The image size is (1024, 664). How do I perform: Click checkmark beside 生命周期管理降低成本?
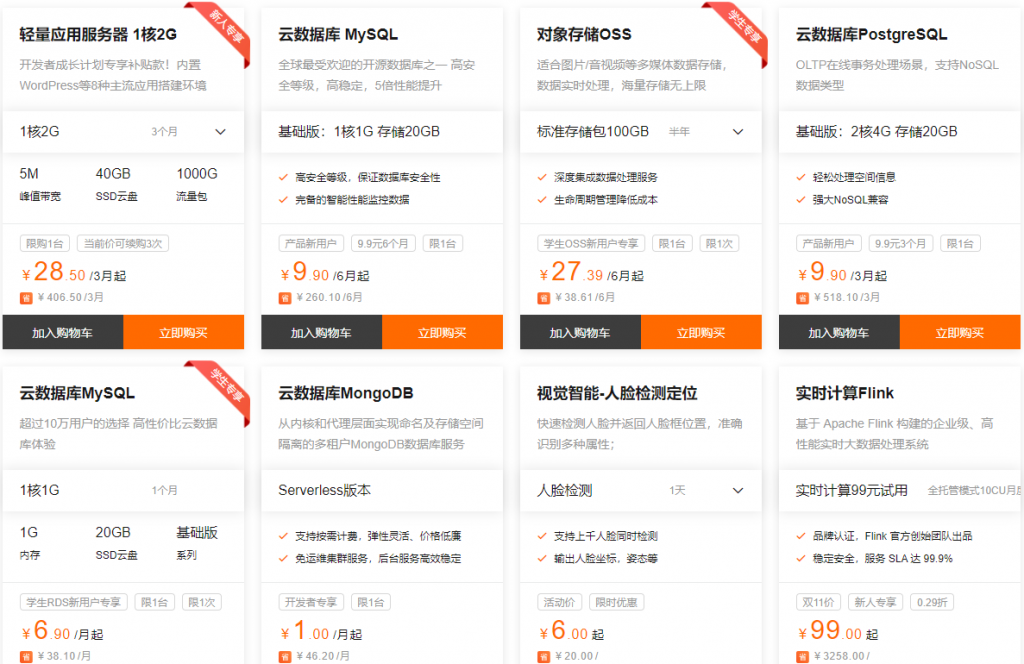coord(542,200)
